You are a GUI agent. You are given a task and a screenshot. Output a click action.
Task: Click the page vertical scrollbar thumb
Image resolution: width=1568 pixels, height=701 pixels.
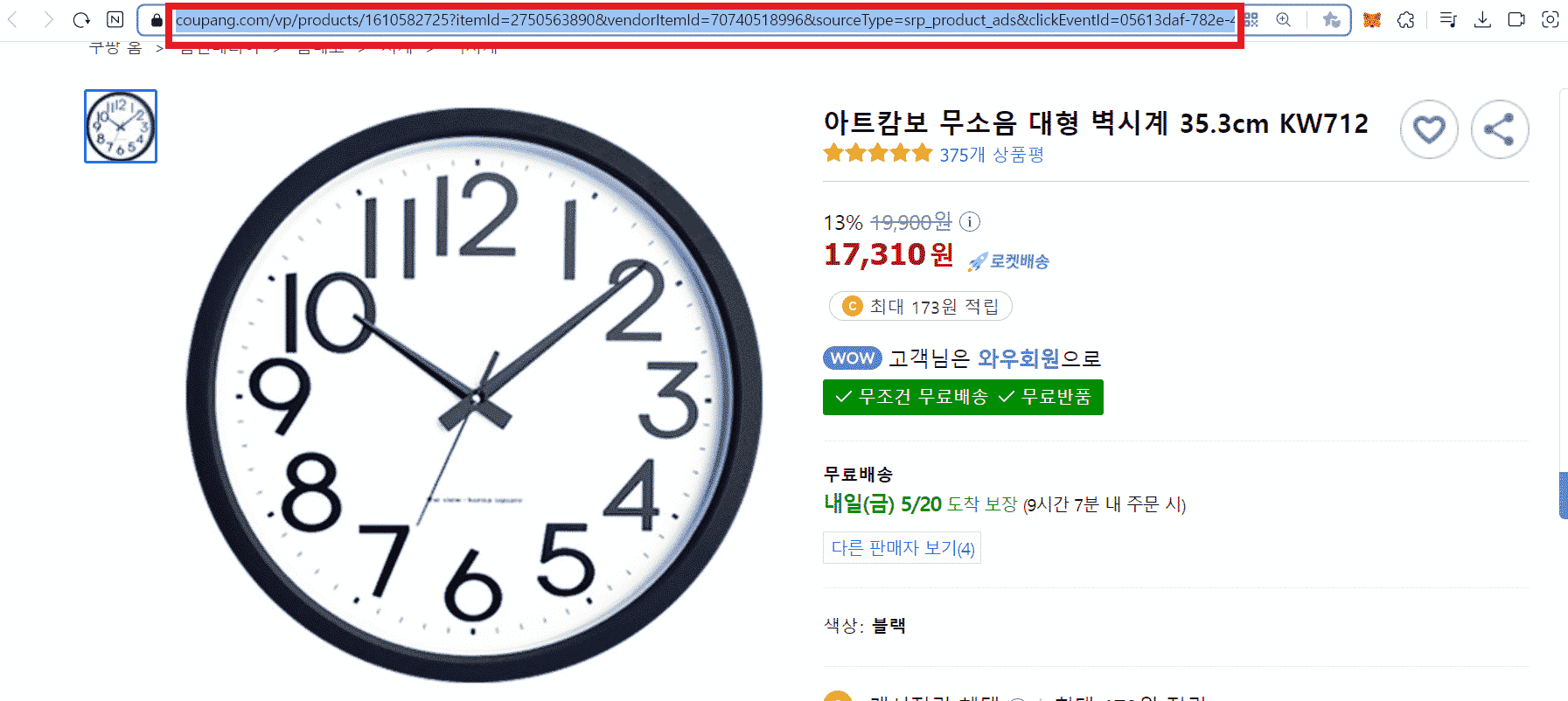pos(1563,496)
